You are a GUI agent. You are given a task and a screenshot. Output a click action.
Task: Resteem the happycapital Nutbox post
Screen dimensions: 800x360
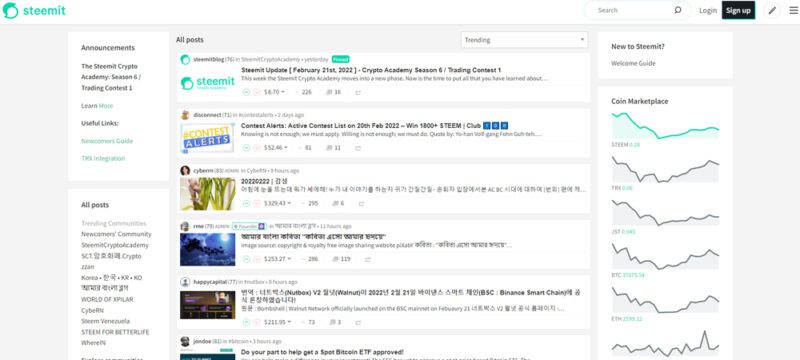pos(358,322)
